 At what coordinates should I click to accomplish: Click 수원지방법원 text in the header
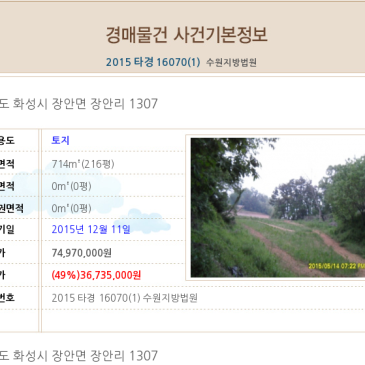tap(231, 62)
